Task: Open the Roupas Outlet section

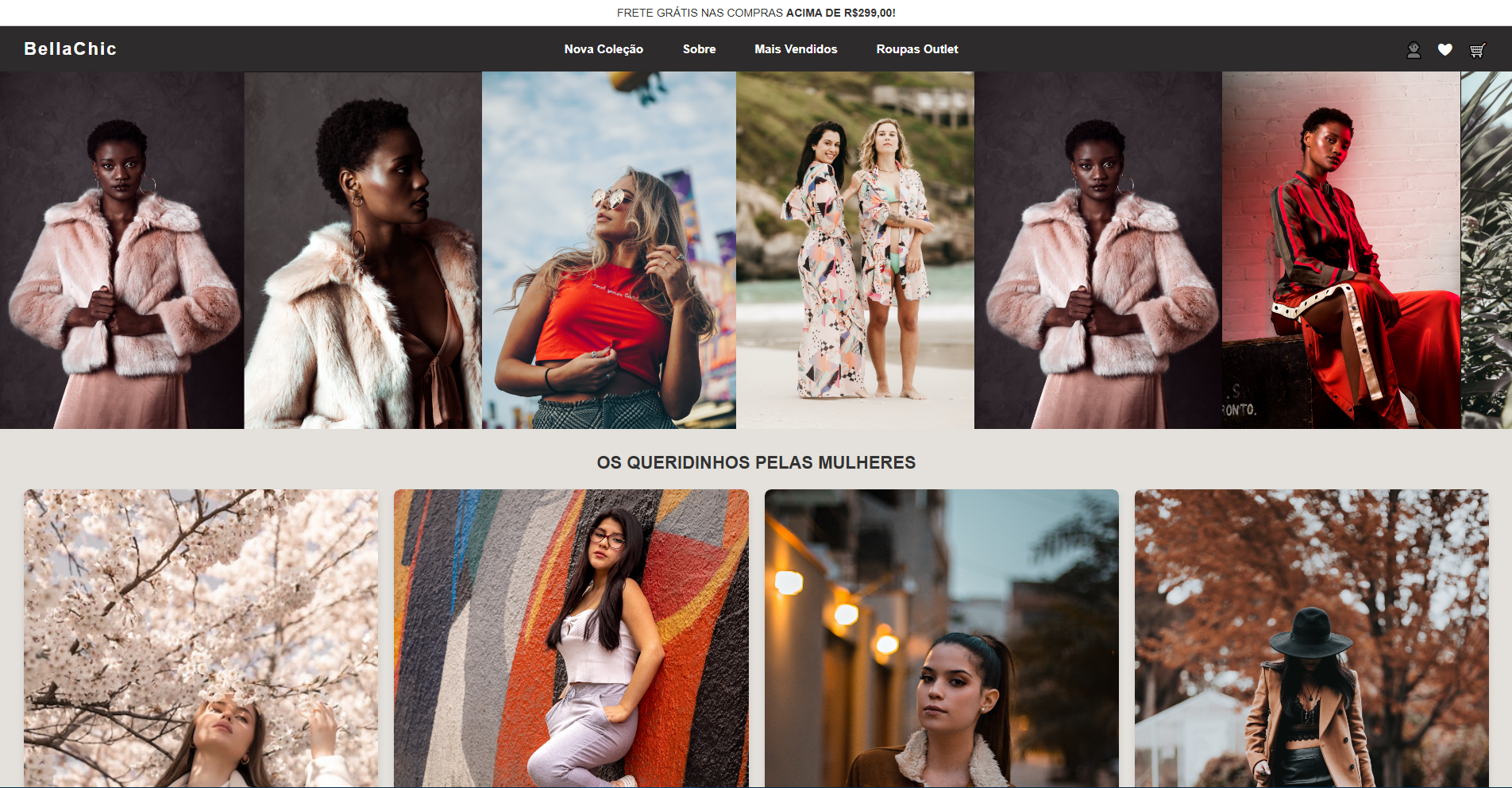Action: [x=916, y=48]
